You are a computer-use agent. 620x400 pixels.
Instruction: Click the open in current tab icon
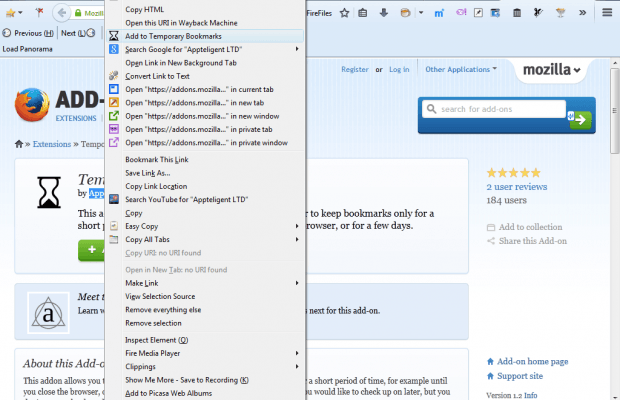(x=113, y=89)
